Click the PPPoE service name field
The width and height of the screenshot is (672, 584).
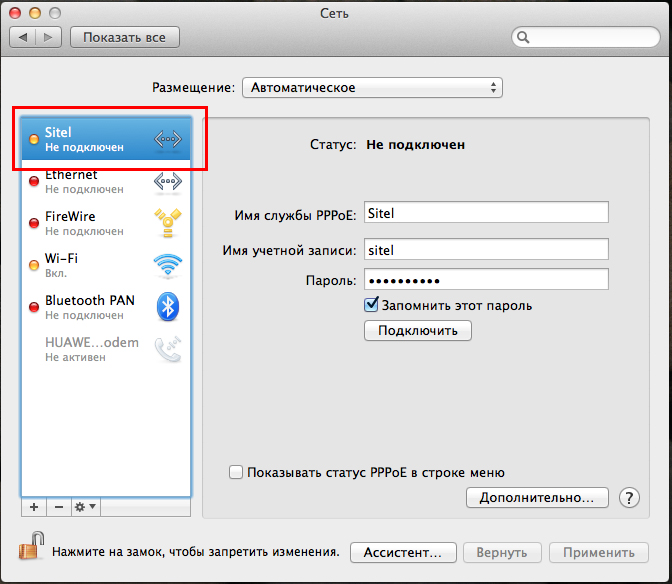pyautogui.click(x=486, y=212)
